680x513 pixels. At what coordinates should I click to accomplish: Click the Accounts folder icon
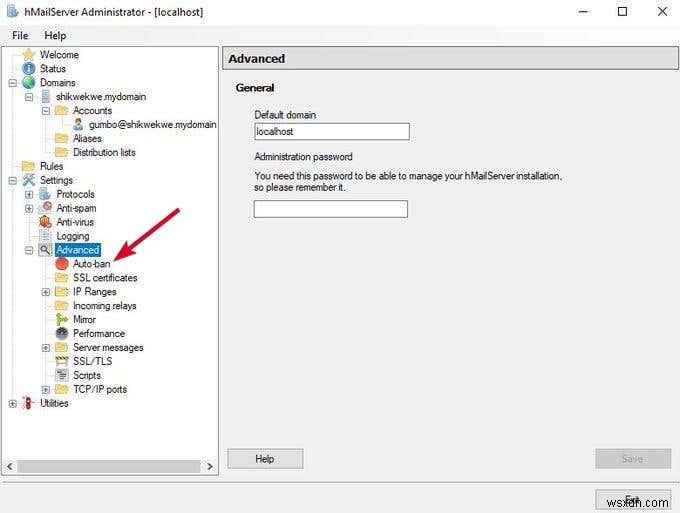coord(62,111)
